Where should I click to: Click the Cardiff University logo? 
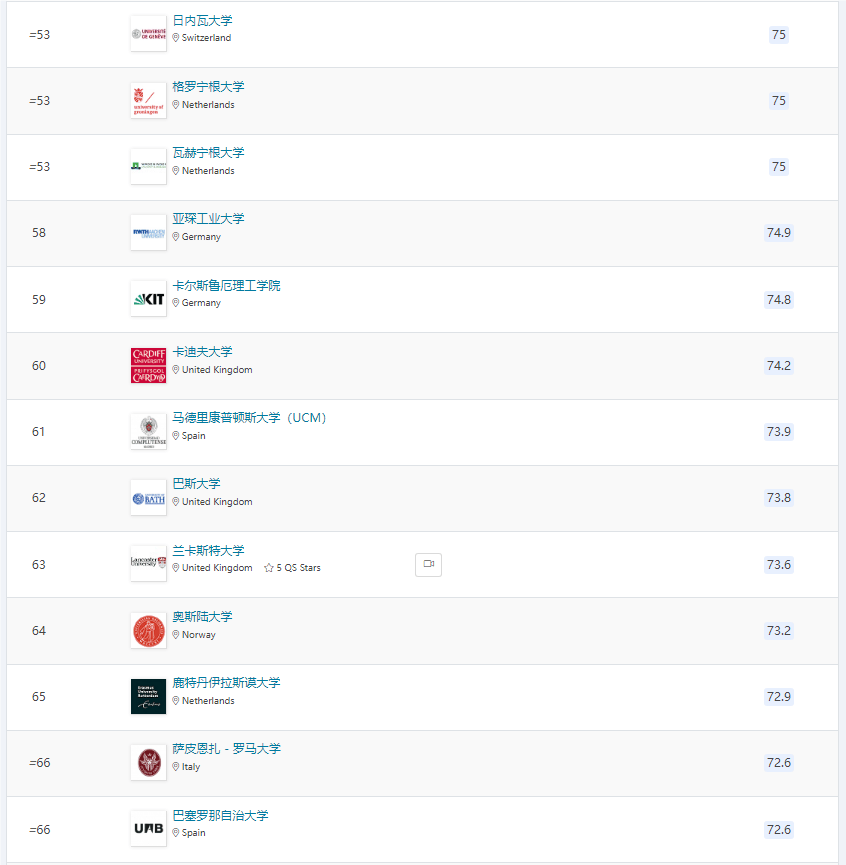pos(148,365)
